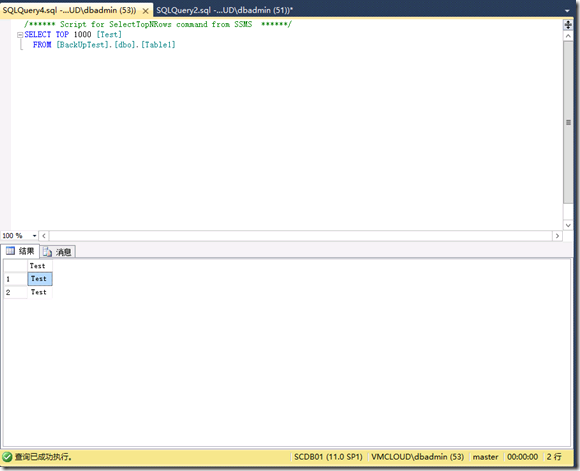Select the Test cell in row 2
580x471 pixels.
(40, 292)
